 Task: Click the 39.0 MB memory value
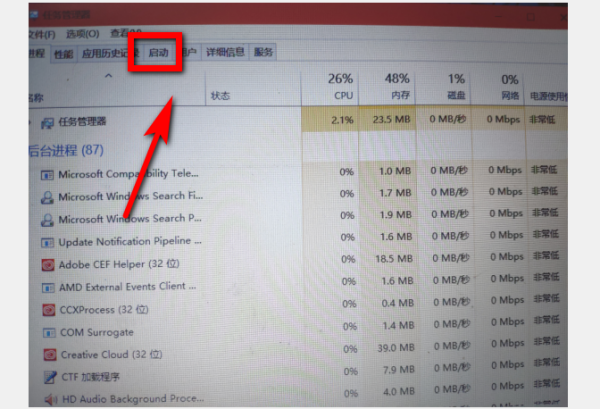click(x=396, y=348)
